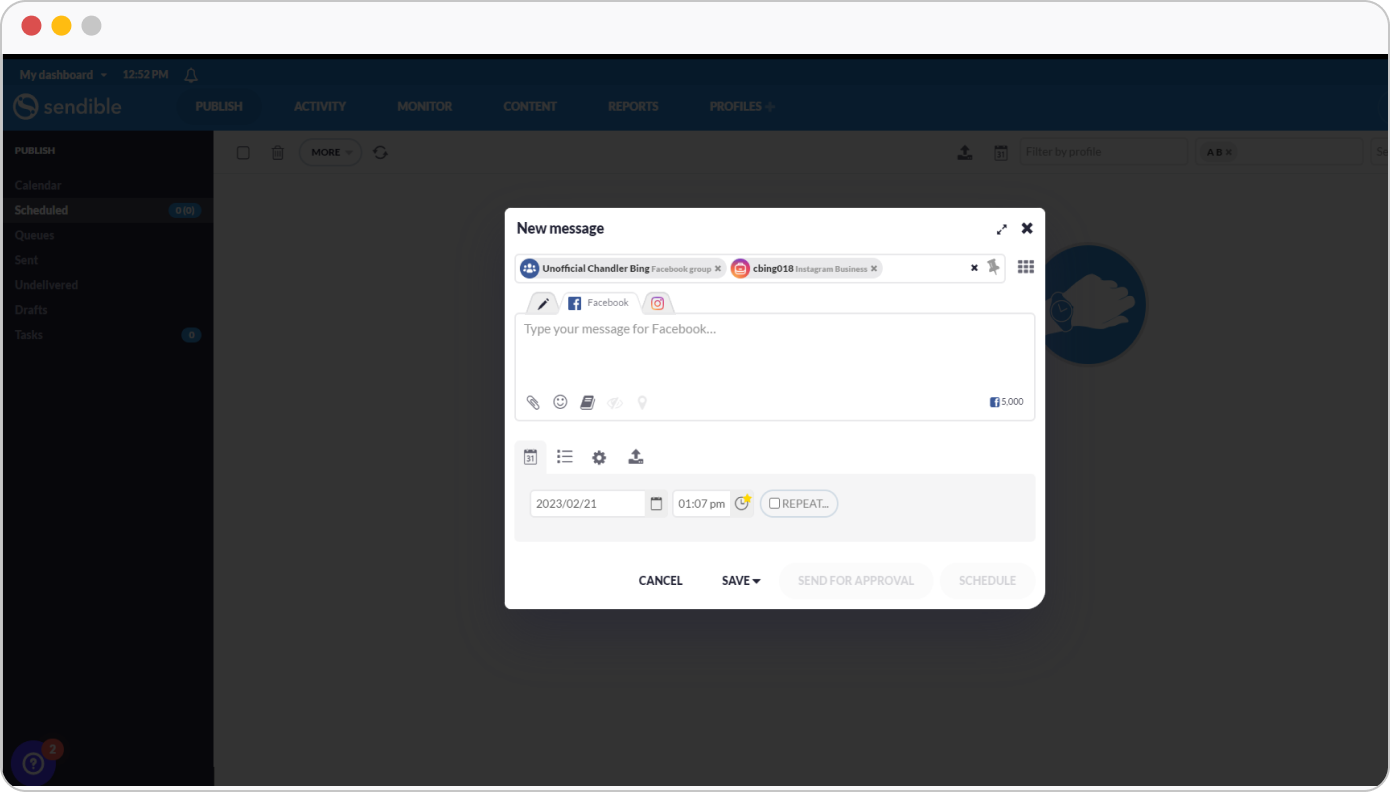Remove the cbing018 Instagram Business profile
This screenshot has width=1390, height=792.
pos(874,269)
